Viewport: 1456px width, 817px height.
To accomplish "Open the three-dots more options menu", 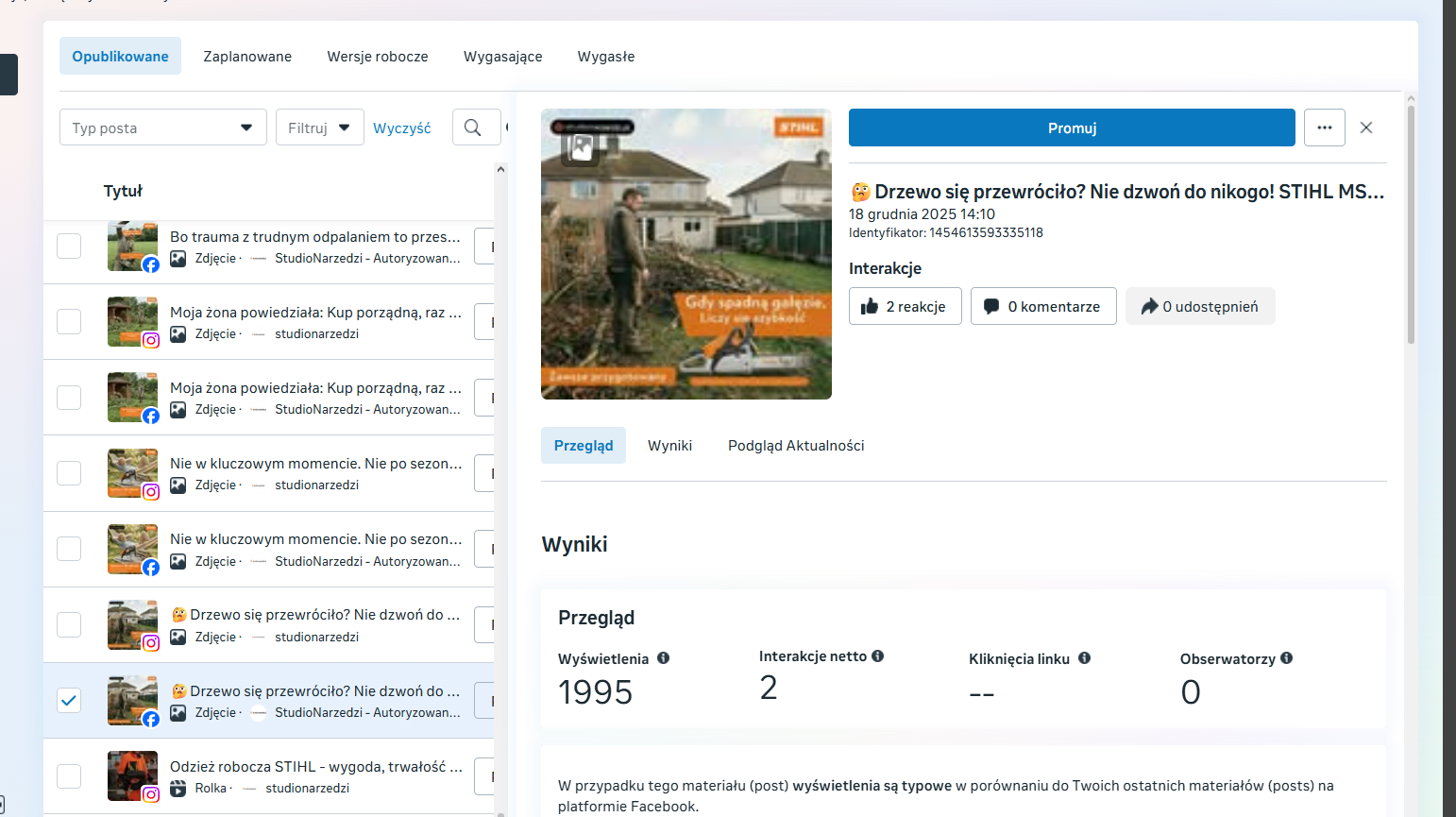I will point(1324,128).
